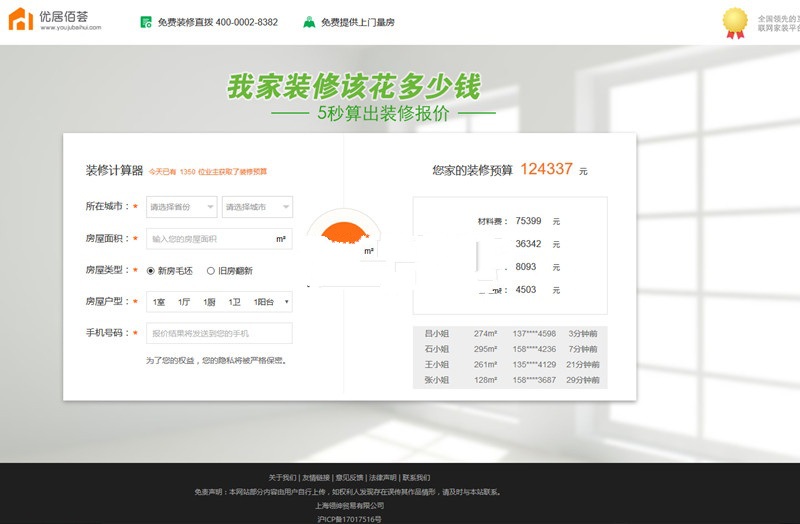Image resolution: width=800 pixels, height=524 pixels.
Task: Click the 我家装修该花多少钱 headline
Action: click(x=354, y=87)
